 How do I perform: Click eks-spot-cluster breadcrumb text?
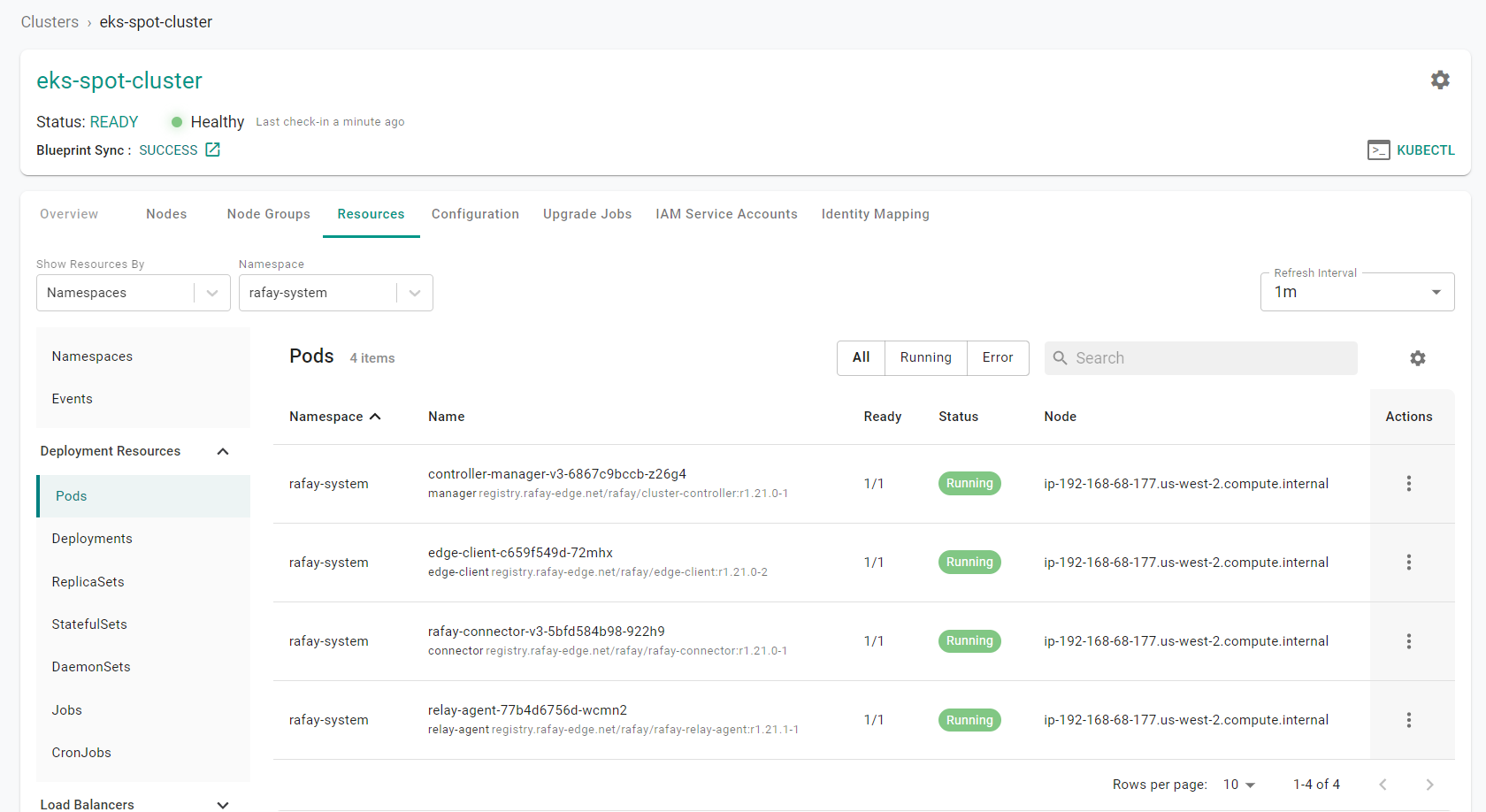156,22
